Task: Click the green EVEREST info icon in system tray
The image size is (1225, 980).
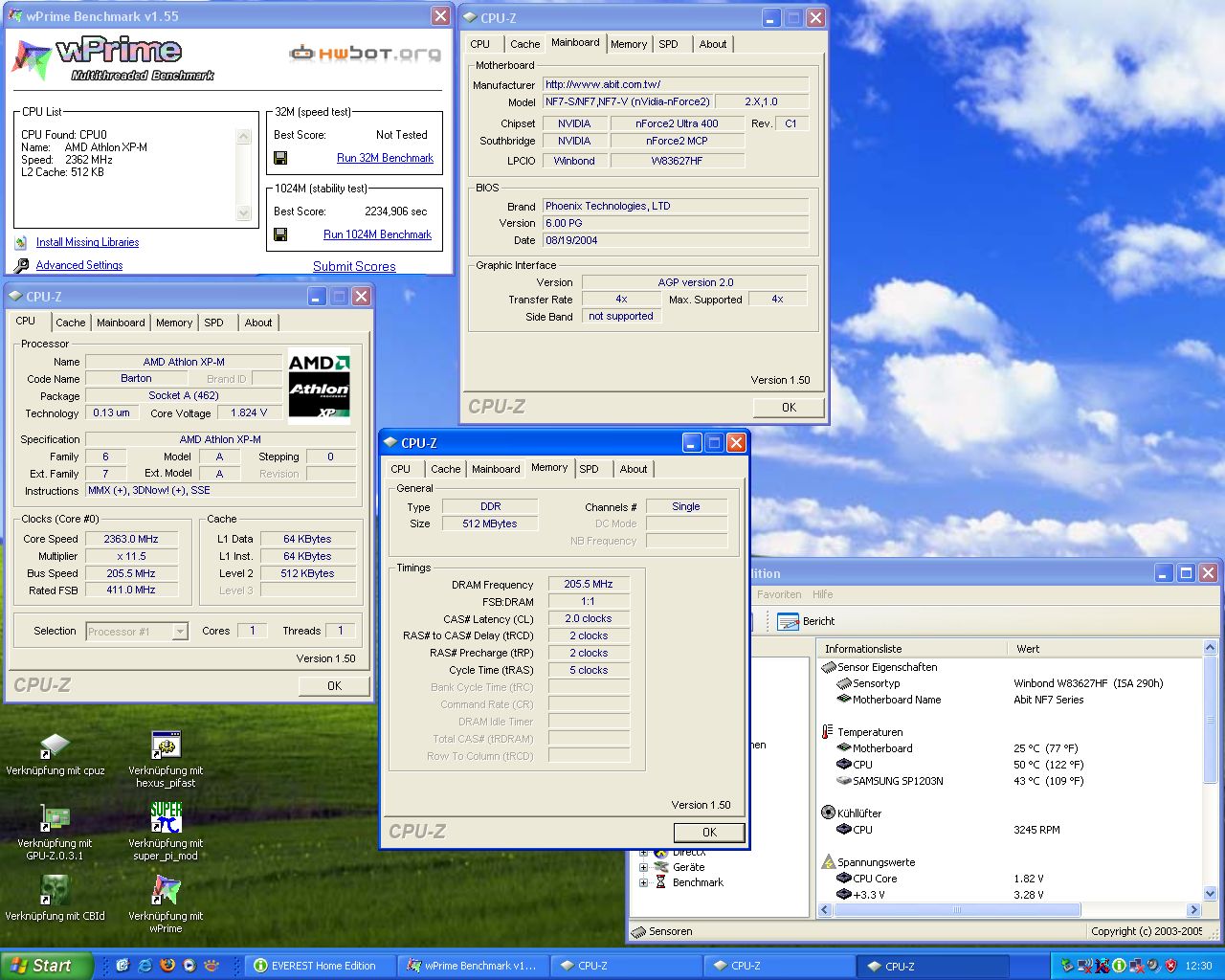Action: click(1119, 966)
